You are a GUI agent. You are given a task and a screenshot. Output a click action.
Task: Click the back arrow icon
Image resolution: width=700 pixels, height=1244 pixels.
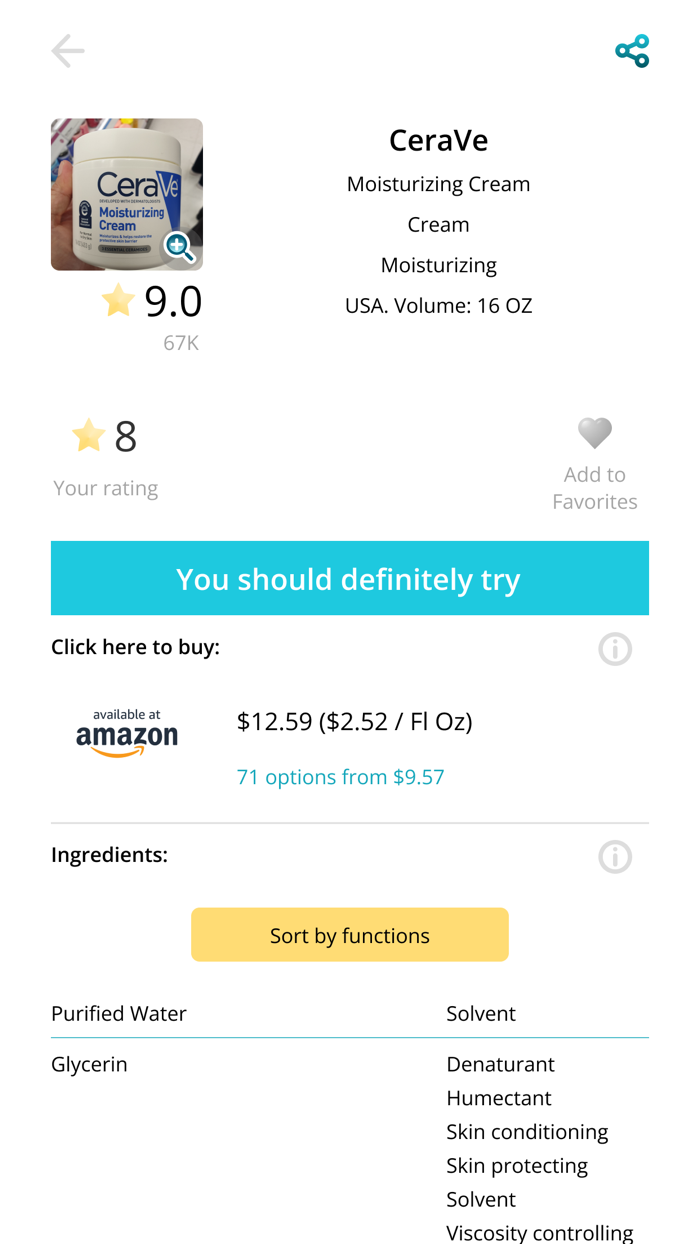tap(67, 50)
